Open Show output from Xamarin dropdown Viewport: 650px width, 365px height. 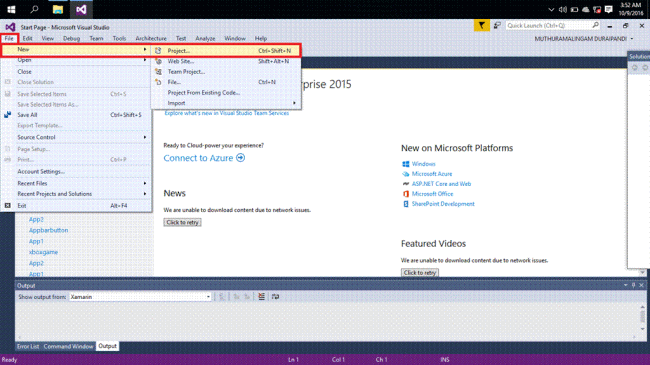coord(140,297)
